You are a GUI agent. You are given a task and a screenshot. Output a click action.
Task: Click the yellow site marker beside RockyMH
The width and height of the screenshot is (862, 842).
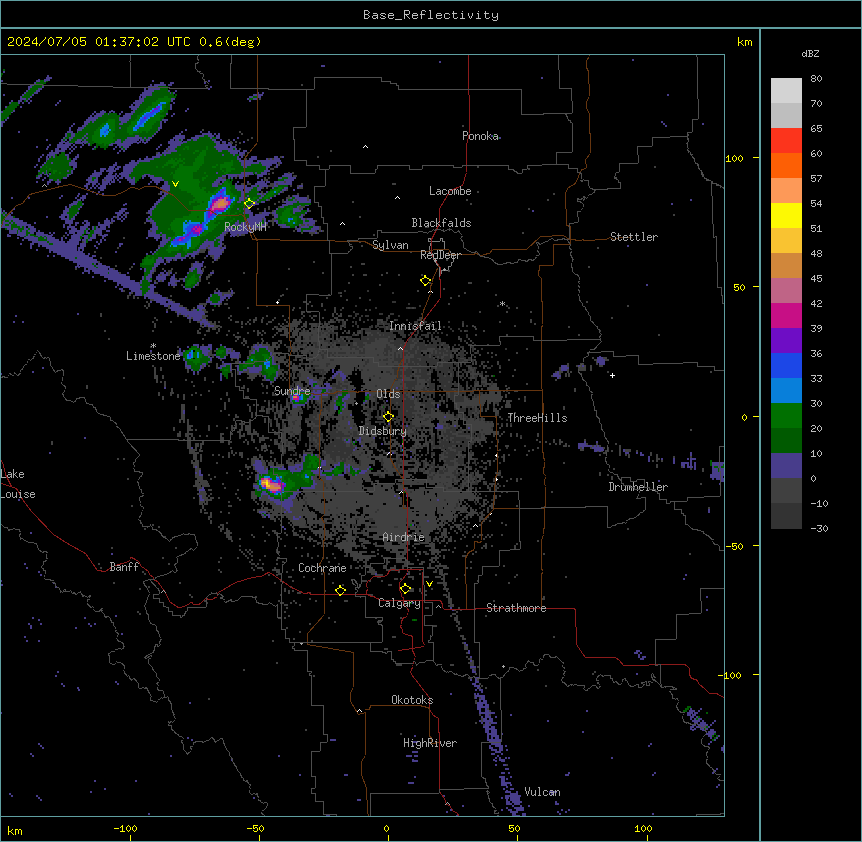(x=249, y=204)
